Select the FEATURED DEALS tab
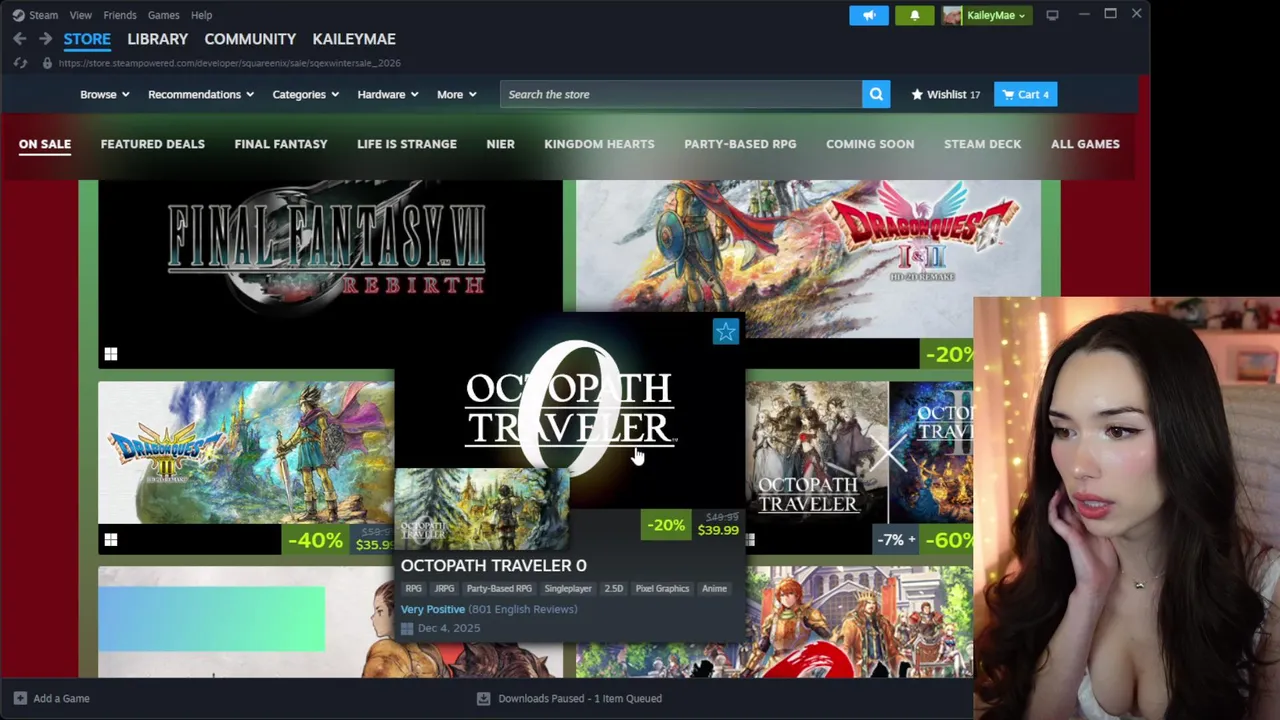The image size is (1280, 720). pyautogui.click(x=152, y=144)
